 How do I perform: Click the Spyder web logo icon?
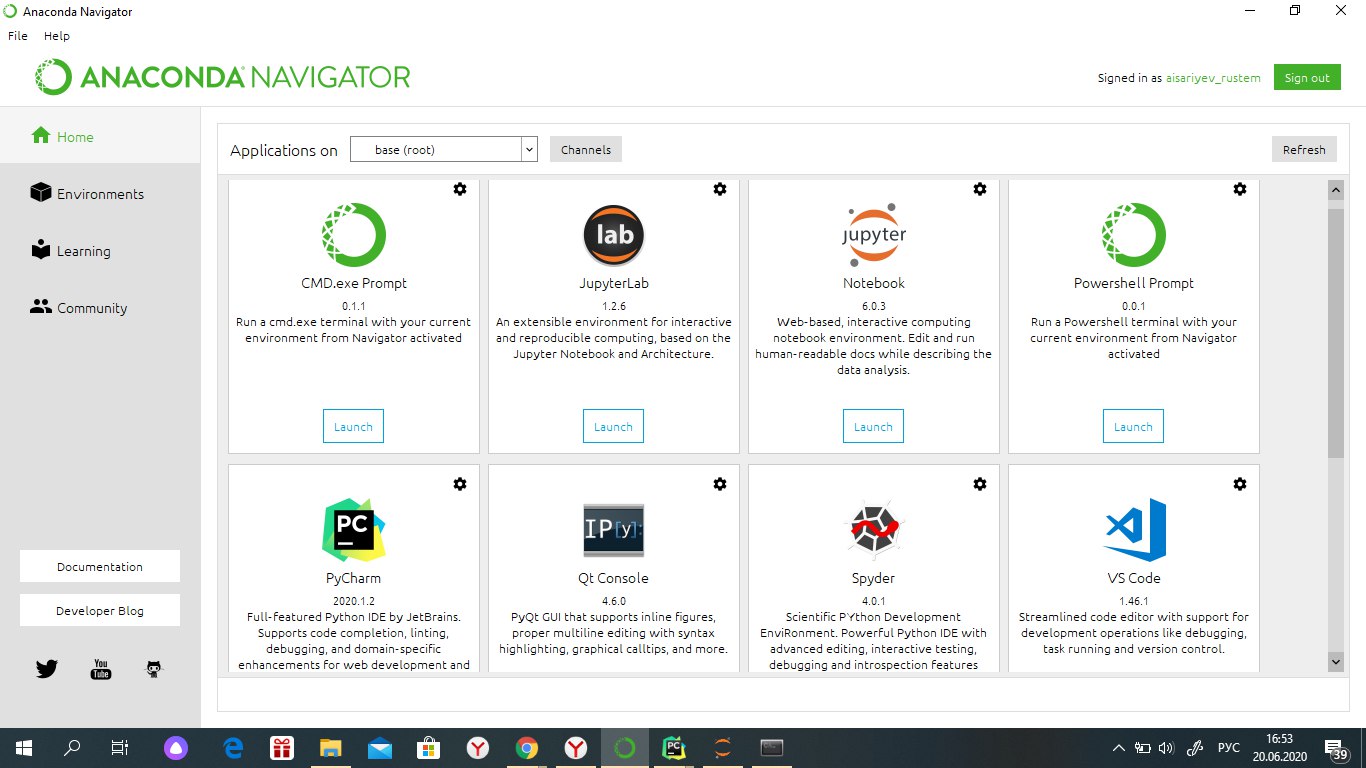tap(874, 530)
